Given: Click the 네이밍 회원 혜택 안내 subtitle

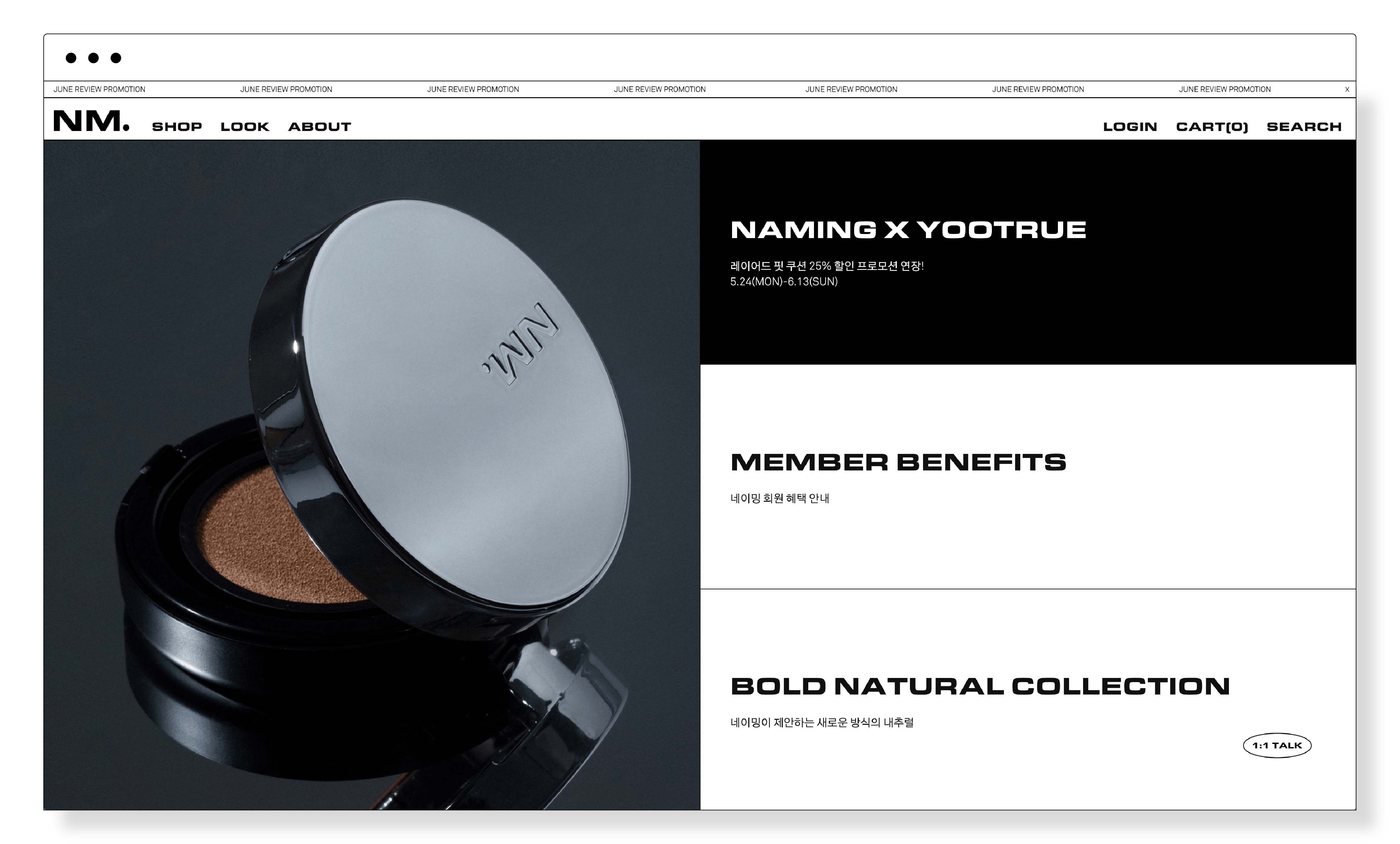Looking at the screenshot, I should point(780,498).
